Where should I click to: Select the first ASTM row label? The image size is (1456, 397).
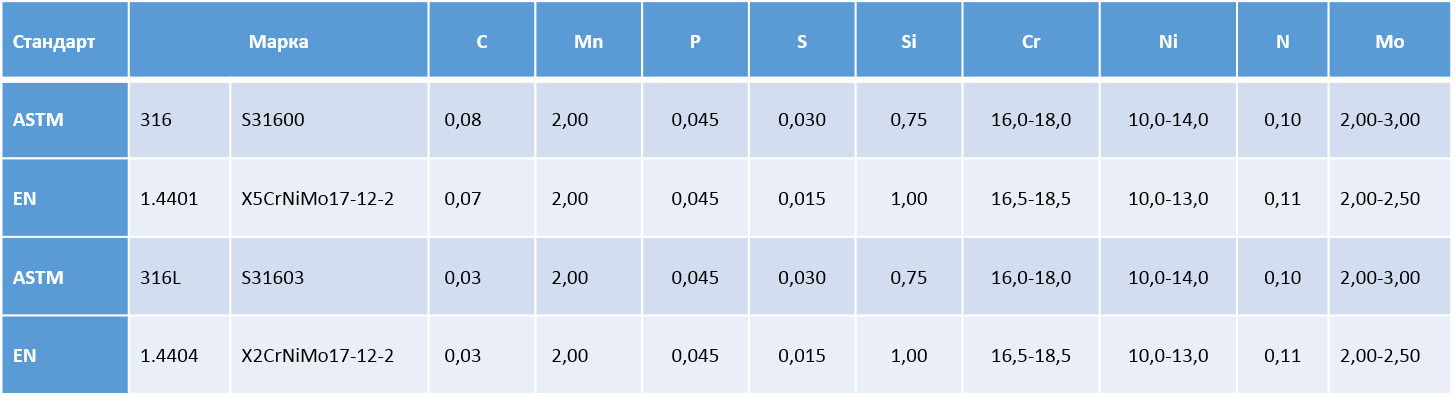tap(65, 120)
